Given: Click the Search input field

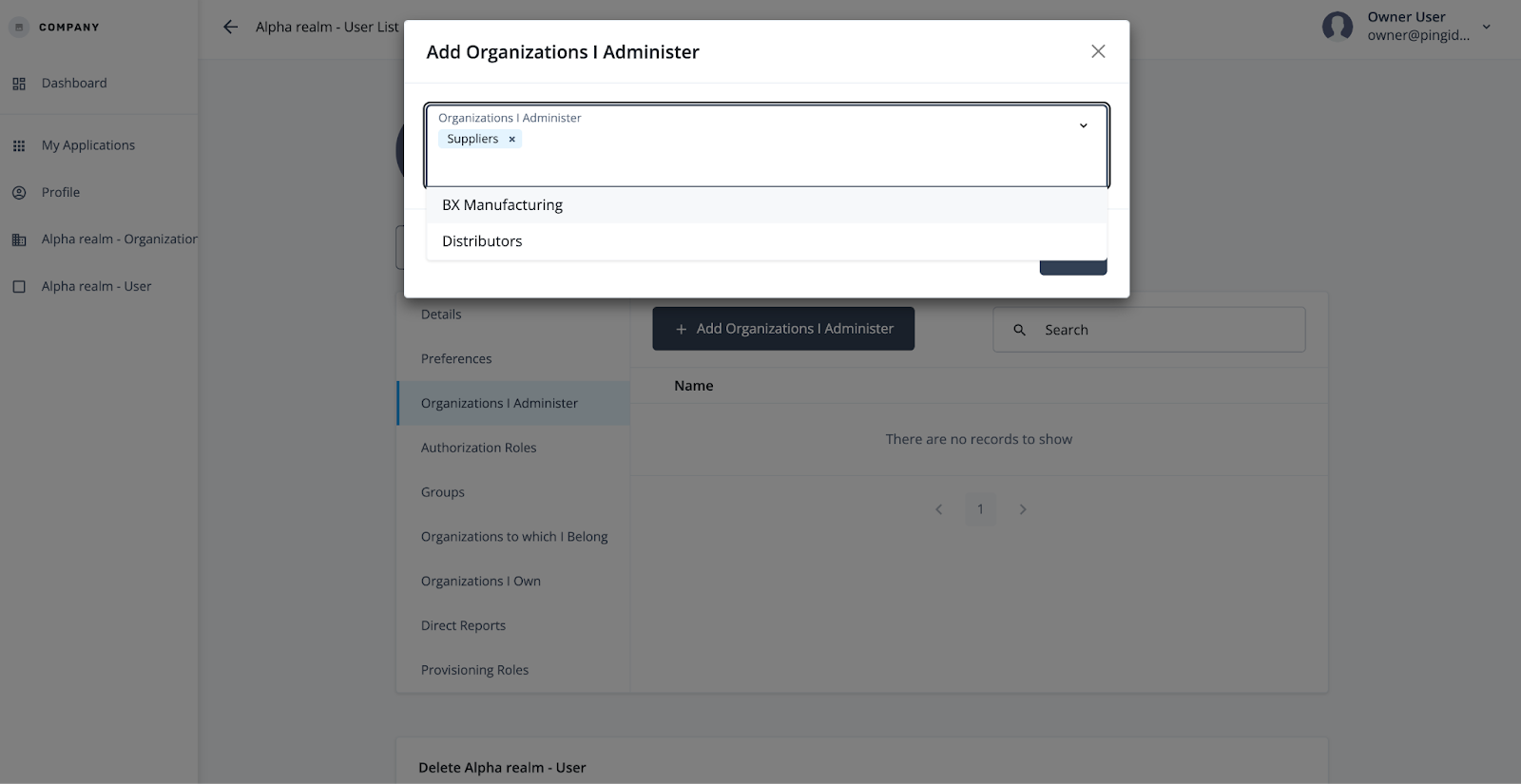Looking at the screenshot, I should [x=1160, y=330].
